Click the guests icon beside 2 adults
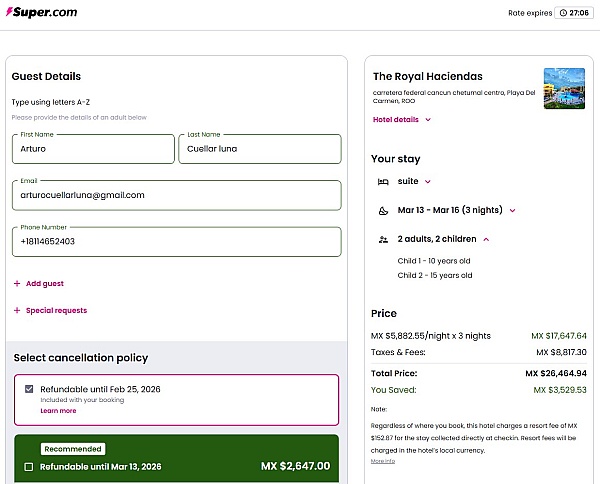The width and height of the screenshot is (600, 484). (383, 240)
